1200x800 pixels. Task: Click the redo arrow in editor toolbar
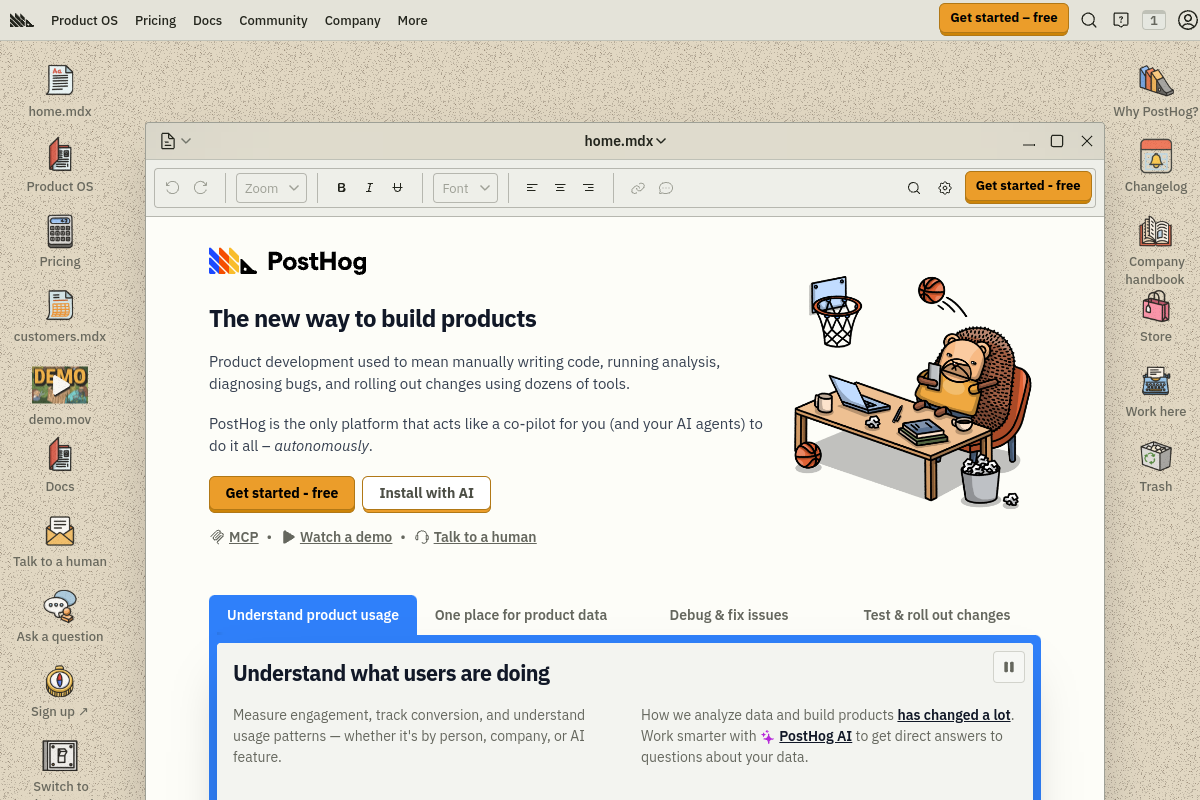tap(200, 188)
